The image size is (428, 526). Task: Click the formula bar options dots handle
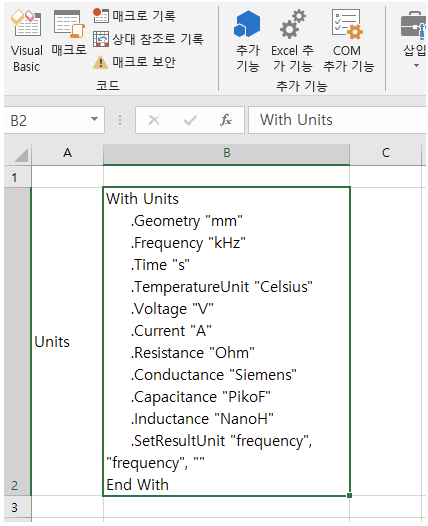tap(120, 120)
